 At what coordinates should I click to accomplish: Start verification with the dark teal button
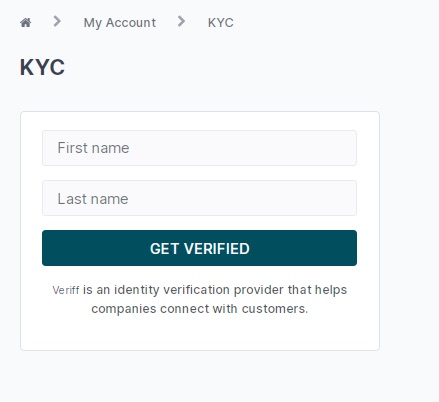199,248
